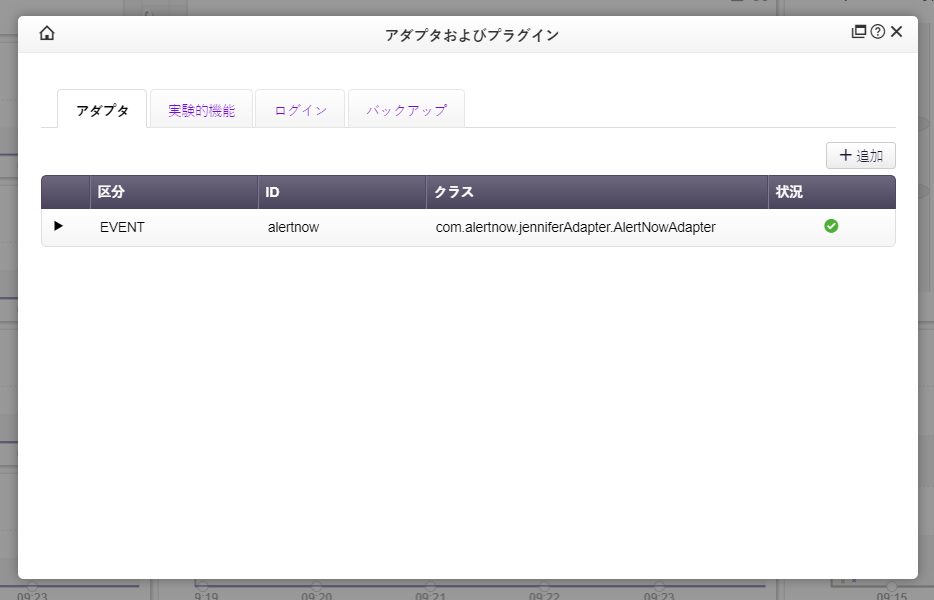Open the 実験的機能 tab
Image resolution: width=934 pixels, height=600 pixels.
click(x=201, y=110)
